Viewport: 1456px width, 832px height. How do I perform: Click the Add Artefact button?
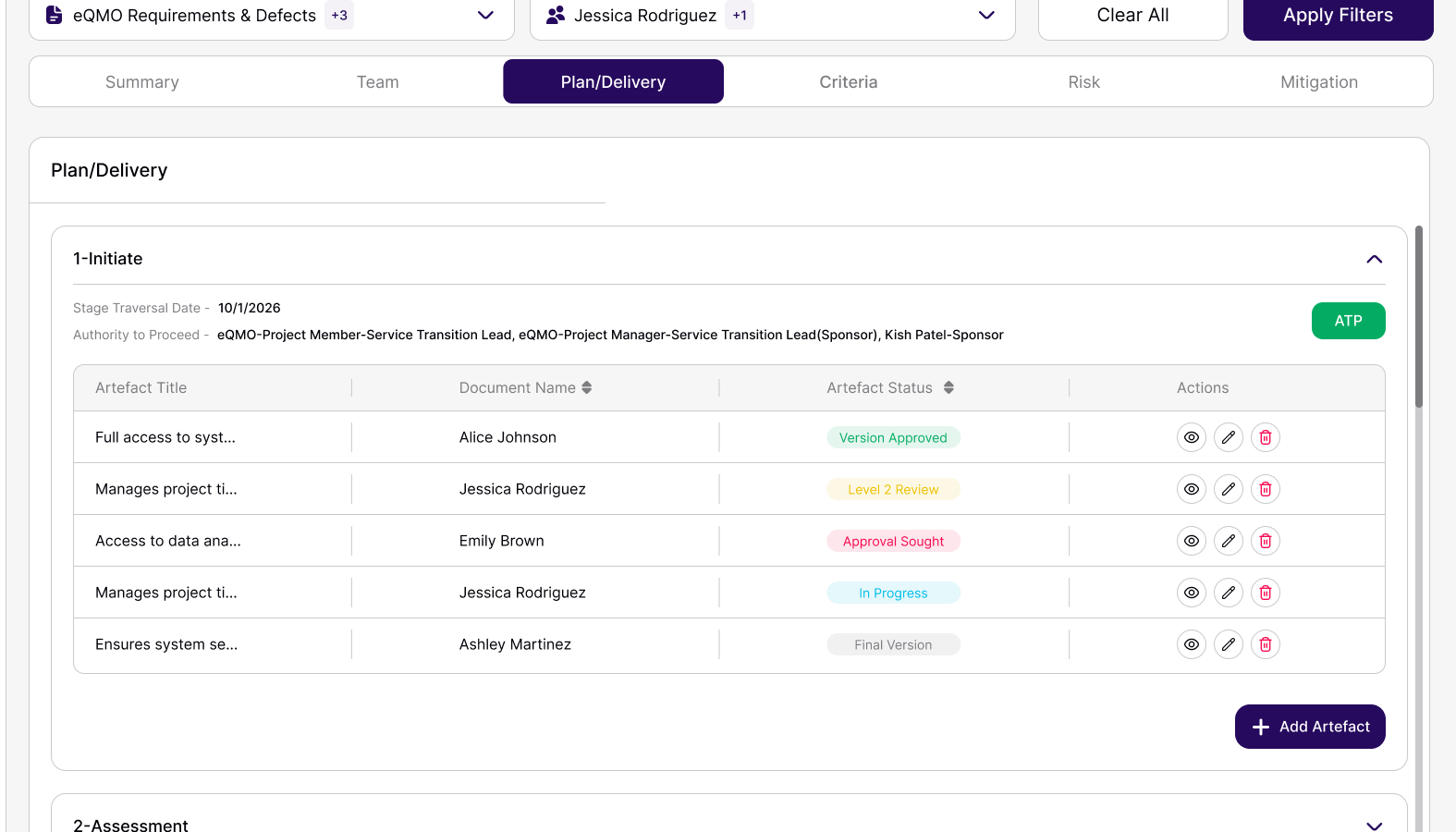pos(1310,727)
